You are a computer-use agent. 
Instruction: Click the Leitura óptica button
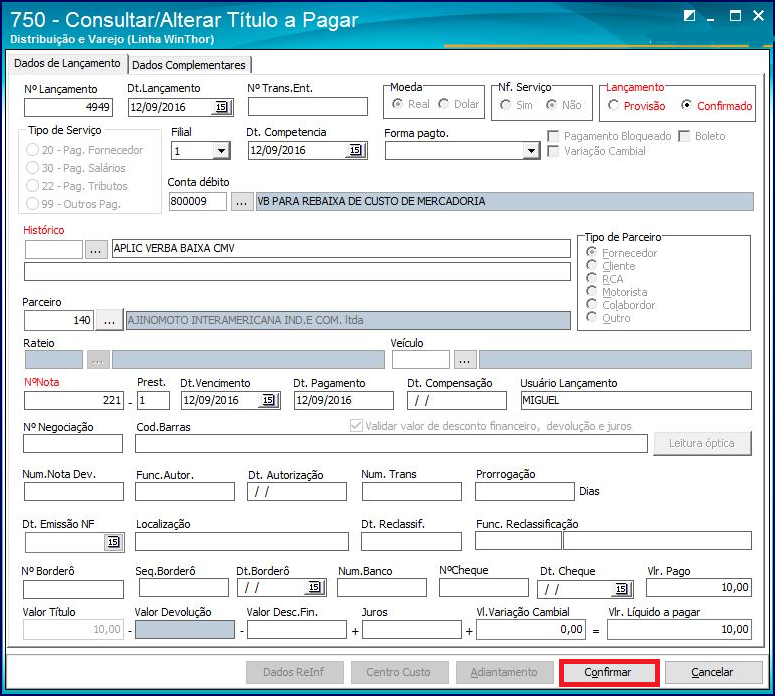[x=702, y=443]
